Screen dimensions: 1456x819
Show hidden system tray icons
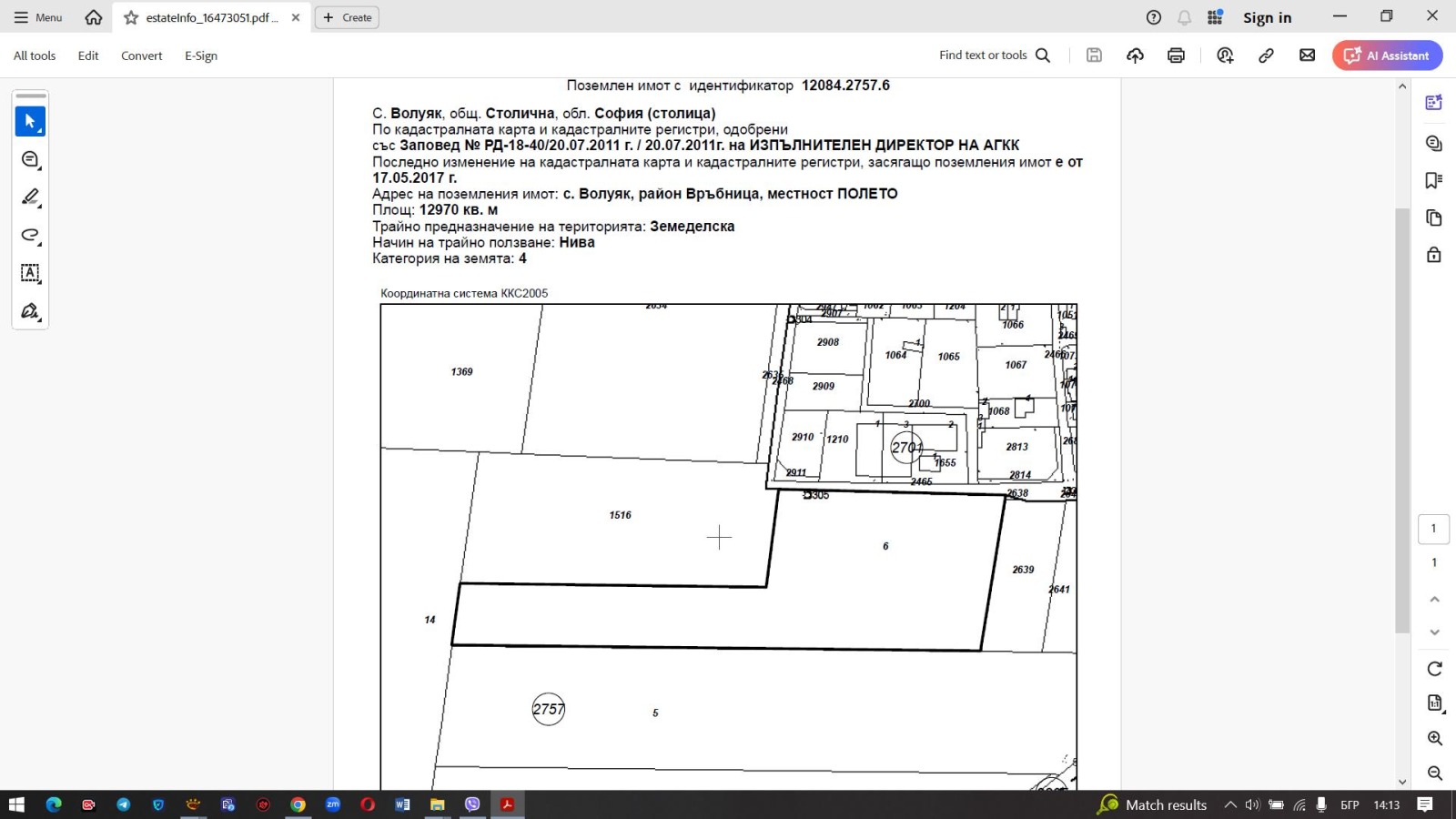1230,804
